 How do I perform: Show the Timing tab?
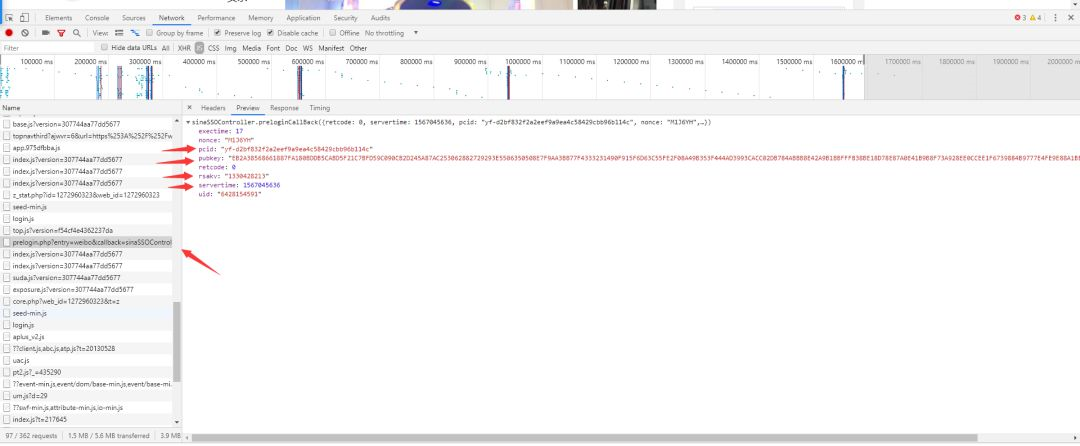click(320, 108)
